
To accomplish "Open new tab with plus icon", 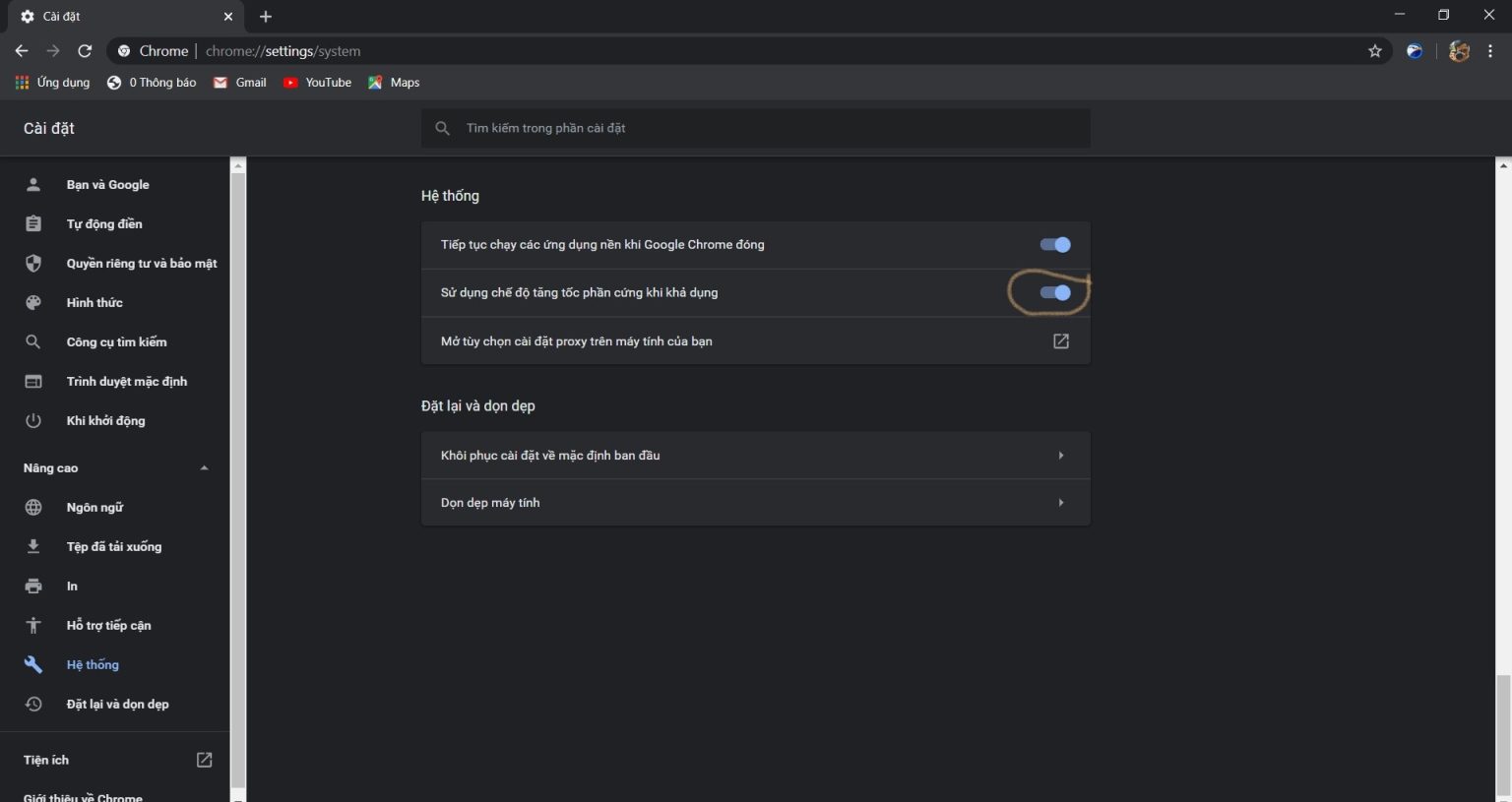I will pos(266,17).
